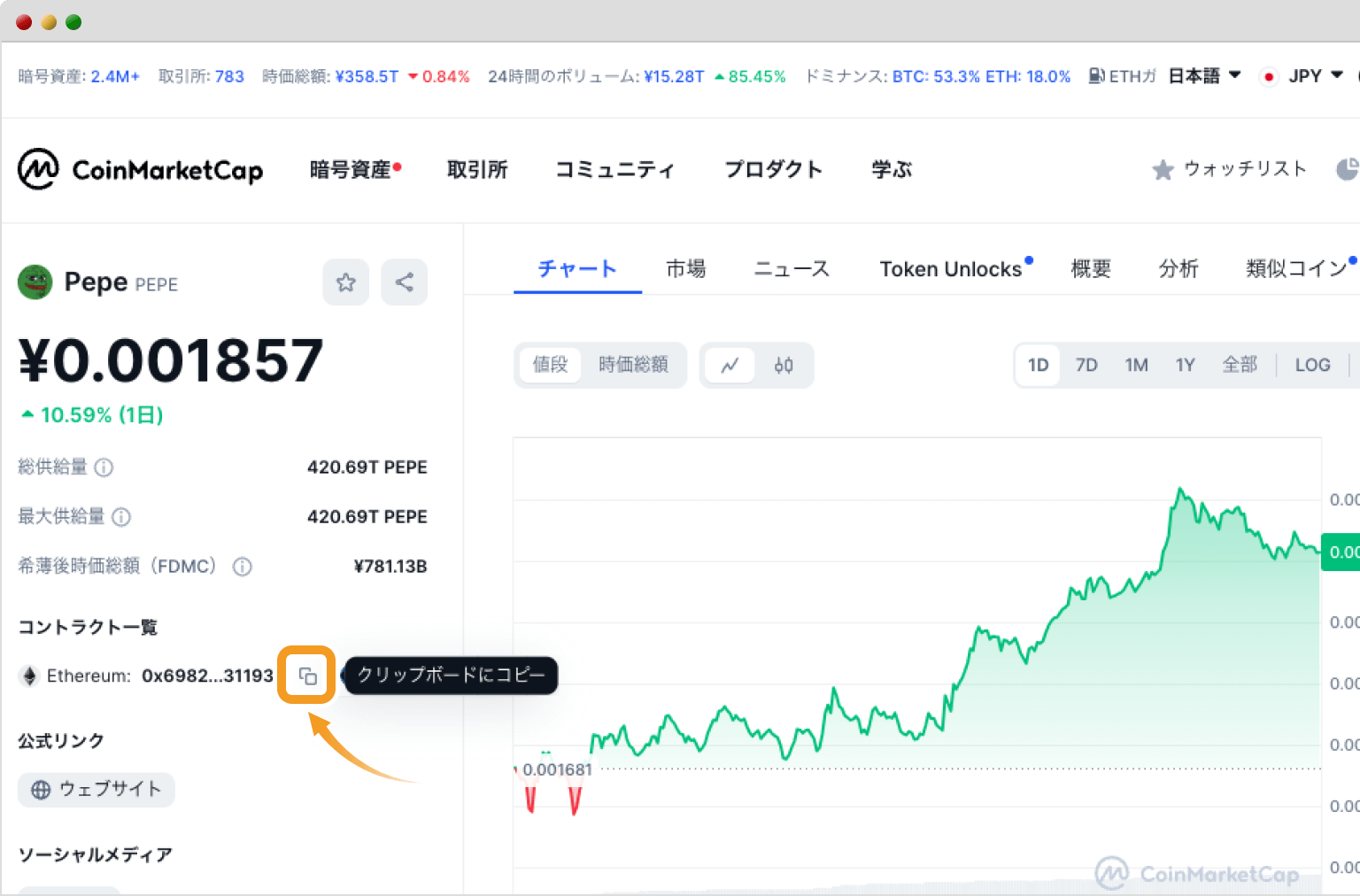This screenshot has width=1360, height=896.
Task: Select the 値段 price chart mode
Action: coord(550,365)
